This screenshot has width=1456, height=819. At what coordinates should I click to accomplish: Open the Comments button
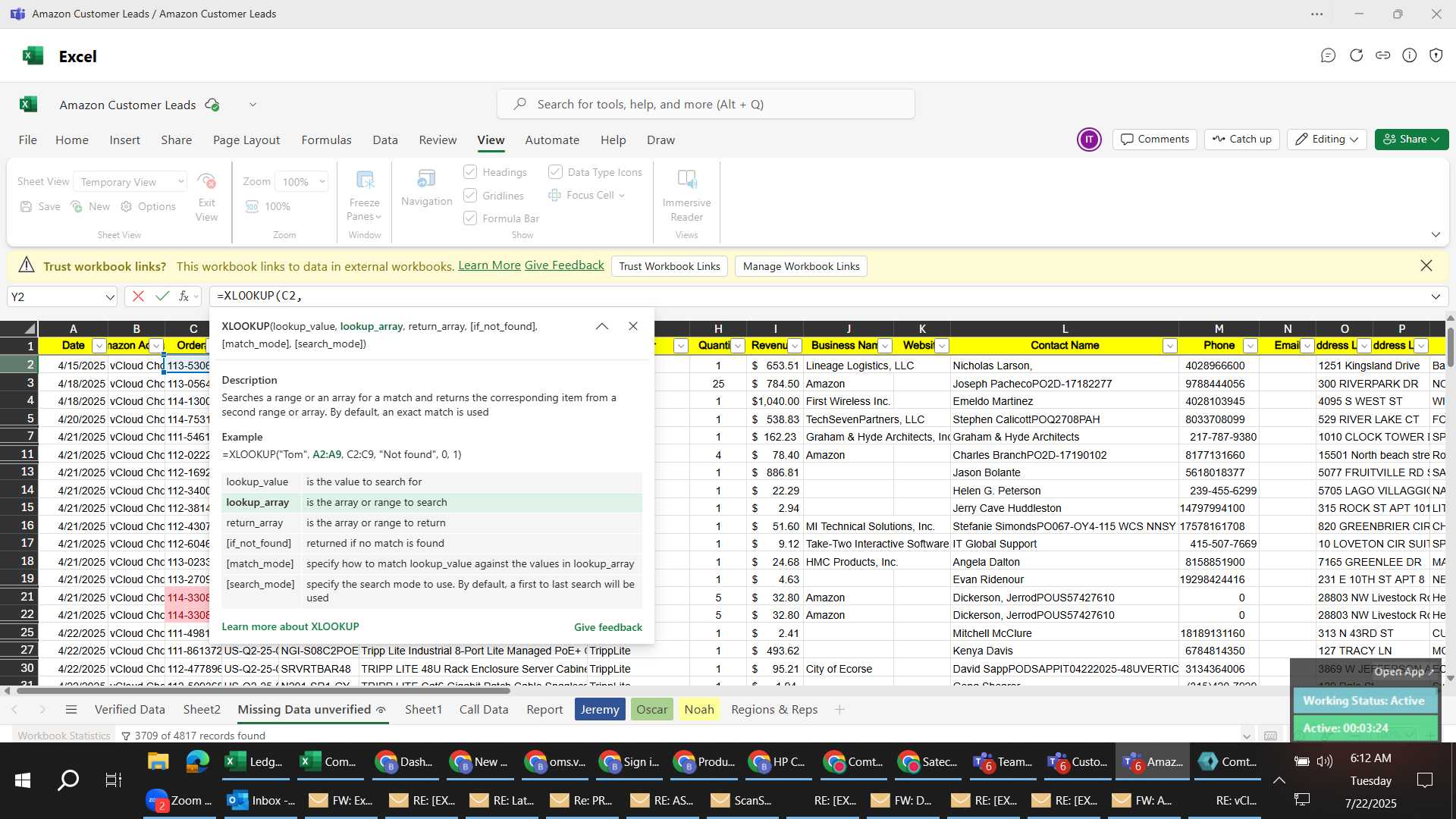tap(1155, 140)
